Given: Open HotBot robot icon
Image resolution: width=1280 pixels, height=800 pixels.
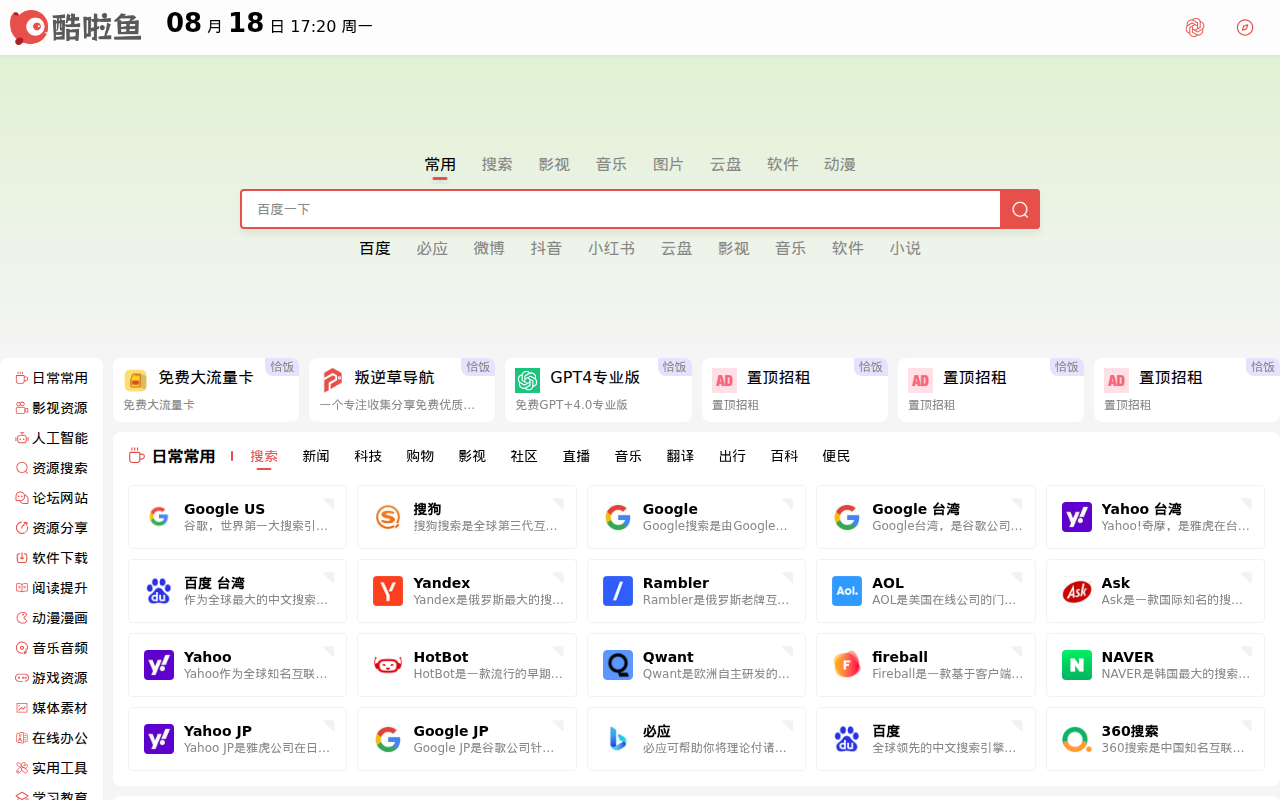Looking at the screenshot, I should 388,665.
